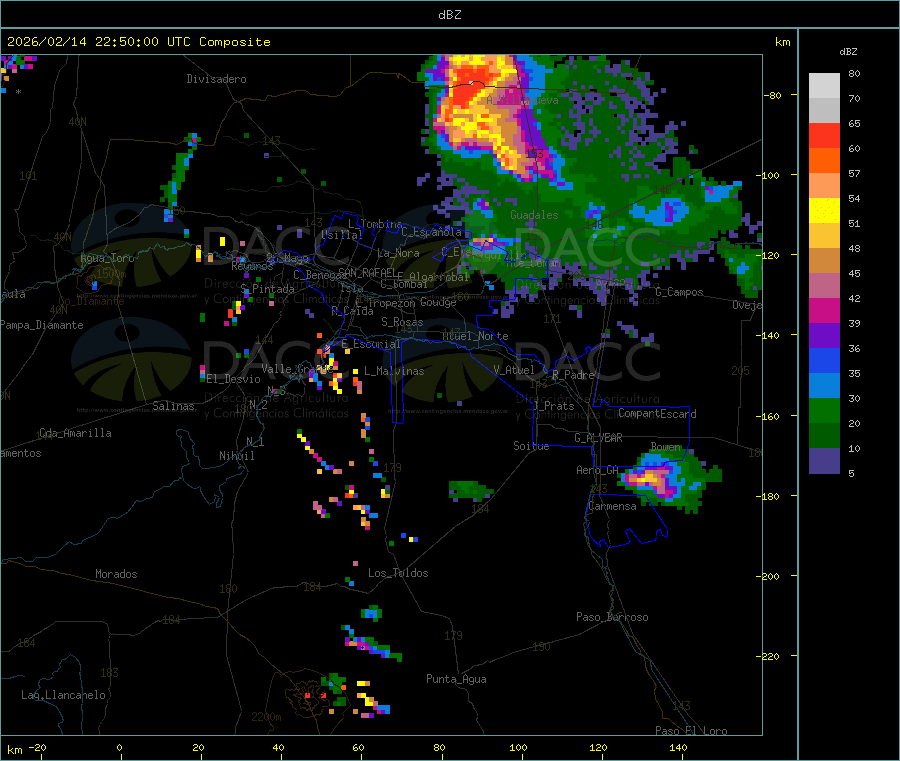Click the 'El_Desvio' map label
Viewport: 900px width, 761px height.
(233, 379)
